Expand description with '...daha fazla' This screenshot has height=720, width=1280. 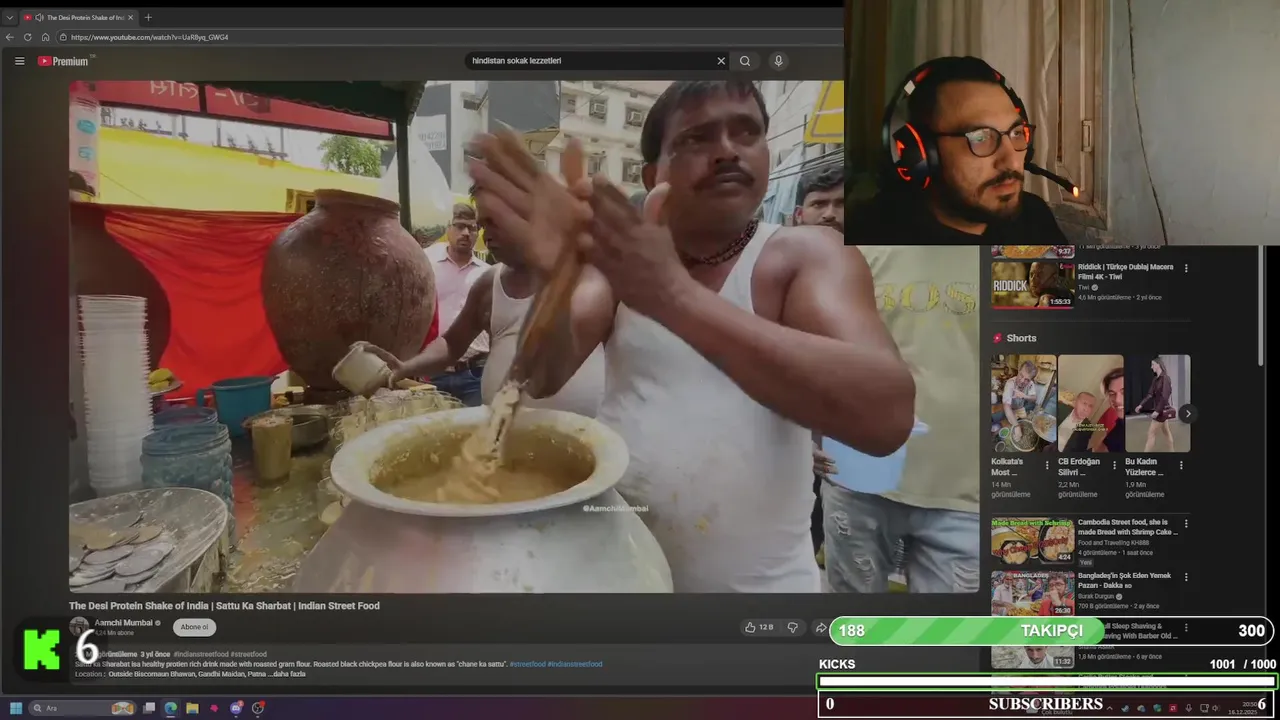[x=287, y=674]
